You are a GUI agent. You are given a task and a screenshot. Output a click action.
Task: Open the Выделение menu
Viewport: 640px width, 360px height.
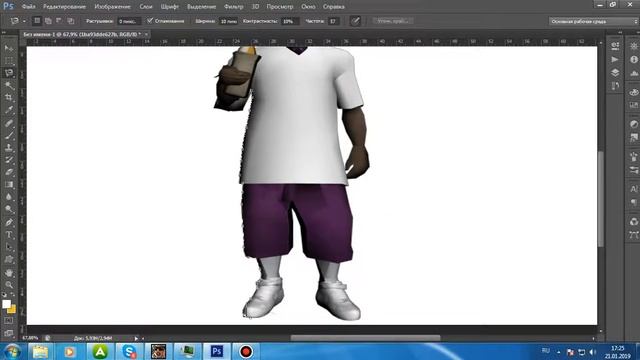[201, 7]
